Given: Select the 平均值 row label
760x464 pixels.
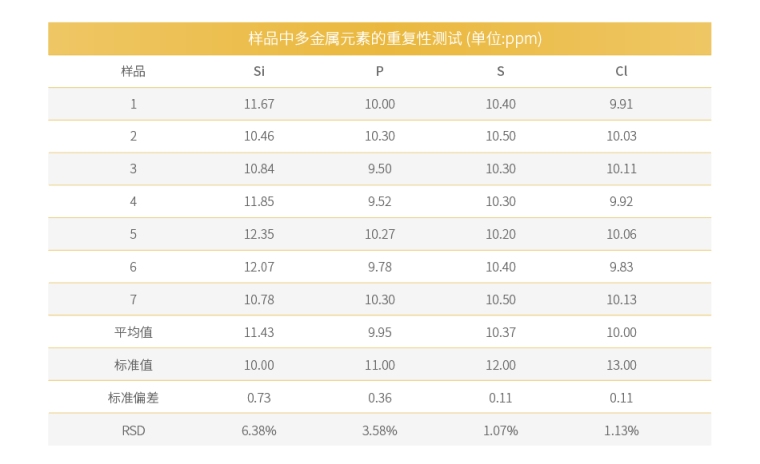Looking at the screenshot, I should 133,332.
